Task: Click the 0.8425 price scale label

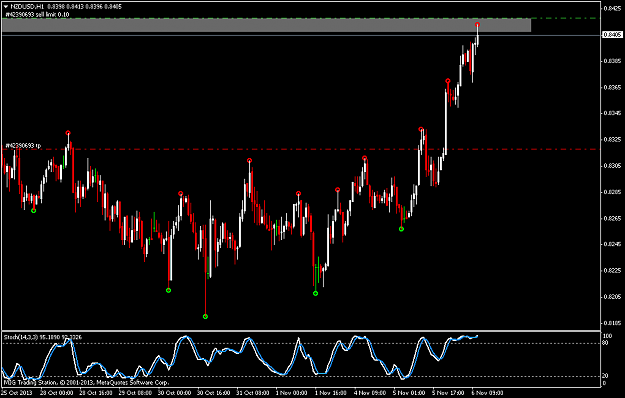Action: tap(612, 8)
